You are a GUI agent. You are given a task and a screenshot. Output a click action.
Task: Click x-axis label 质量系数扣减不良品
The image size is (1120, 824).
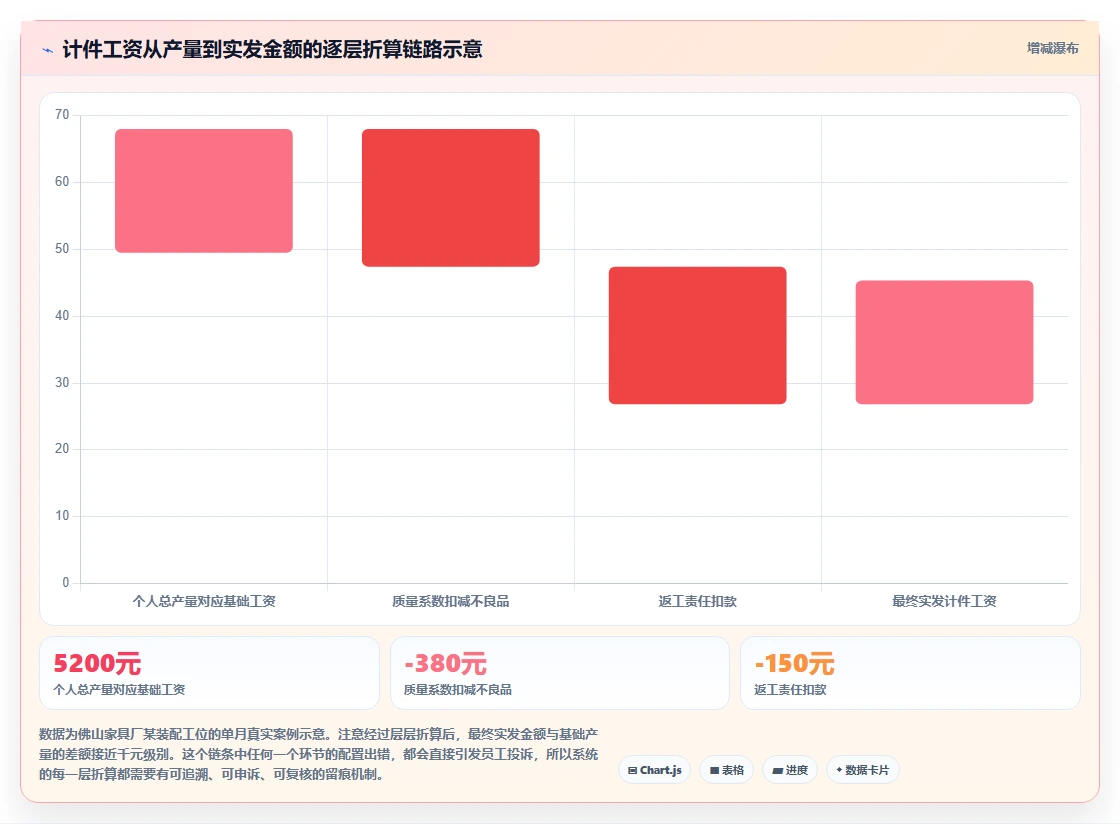451,601
